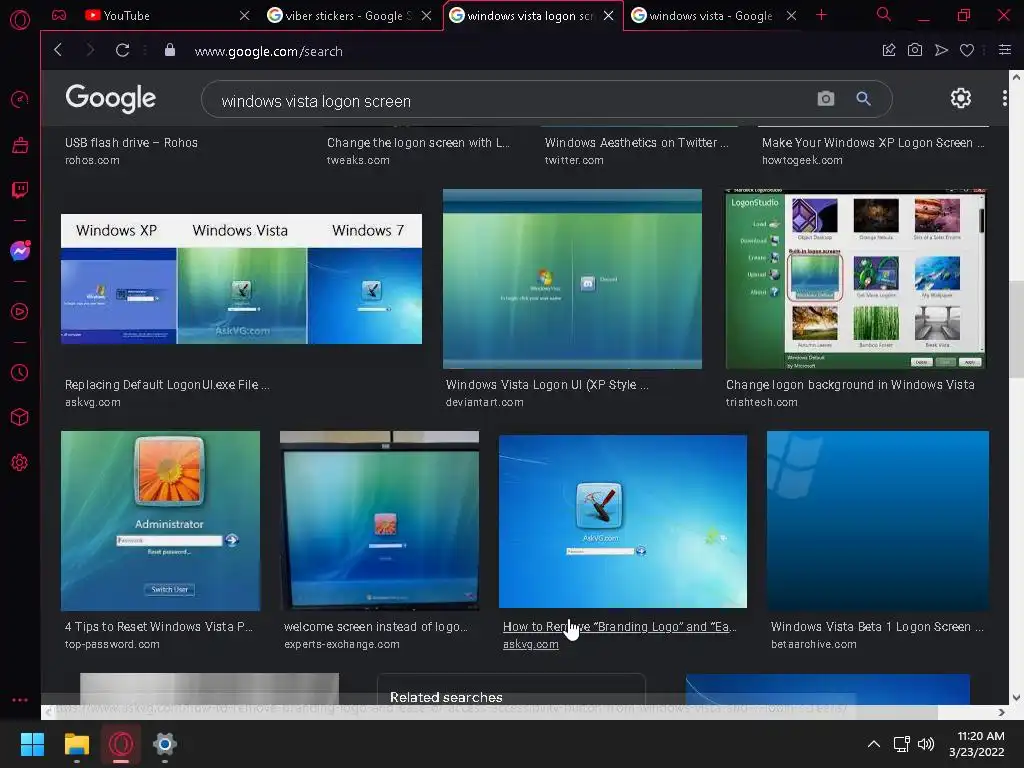Viewport: 1024px width, 768px height.
Task: Open History clock icon in sidebar
Action: click(20, 372)
